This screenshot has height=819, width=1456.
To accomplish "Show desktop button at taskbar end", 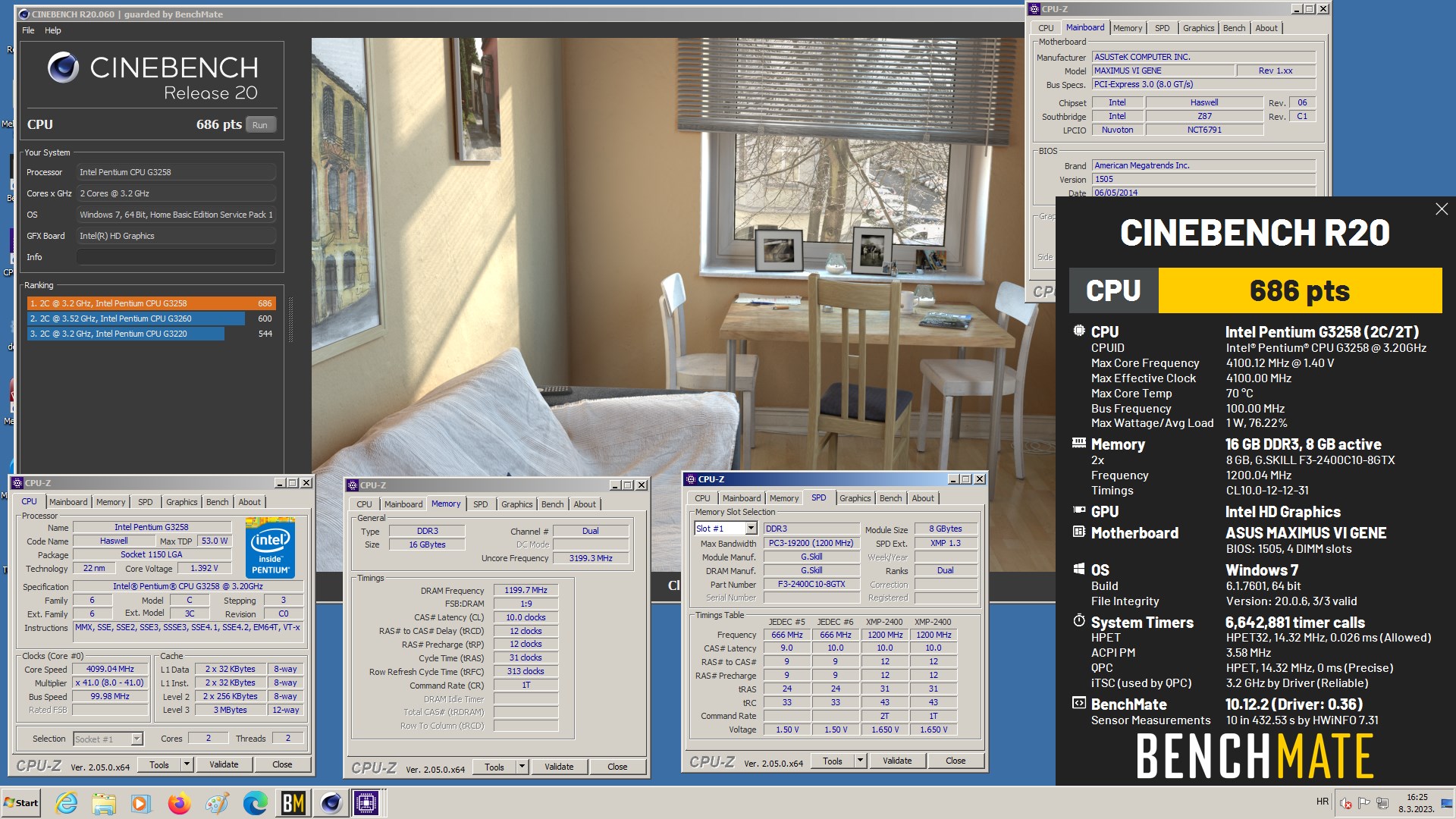I will 1448,803.
